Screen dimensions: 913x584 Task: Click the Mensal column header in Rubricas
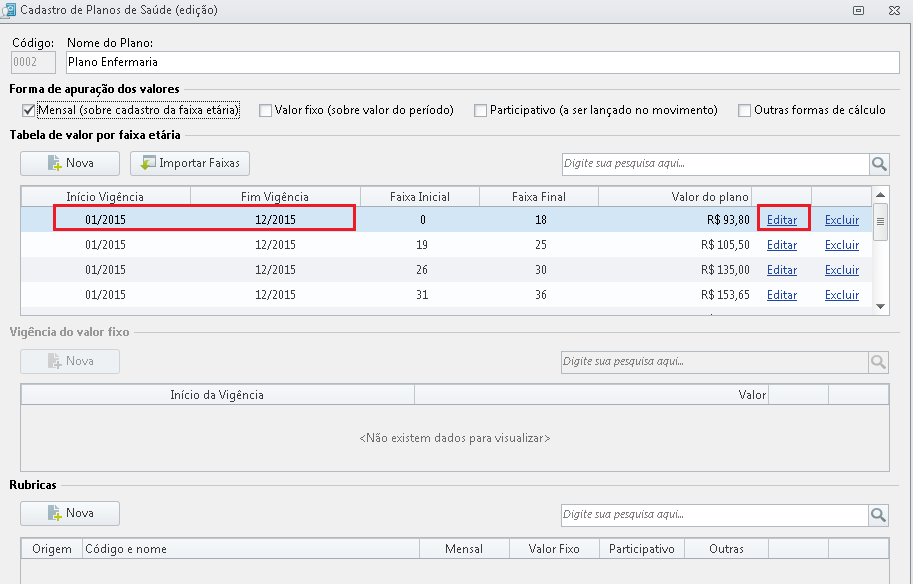click(464, 549)
